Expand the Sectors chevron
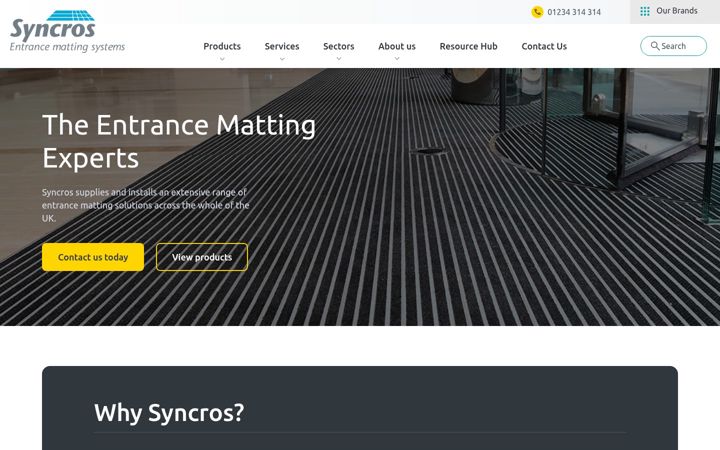The width and height of the screenshot is (720, 450). (339, 59)
